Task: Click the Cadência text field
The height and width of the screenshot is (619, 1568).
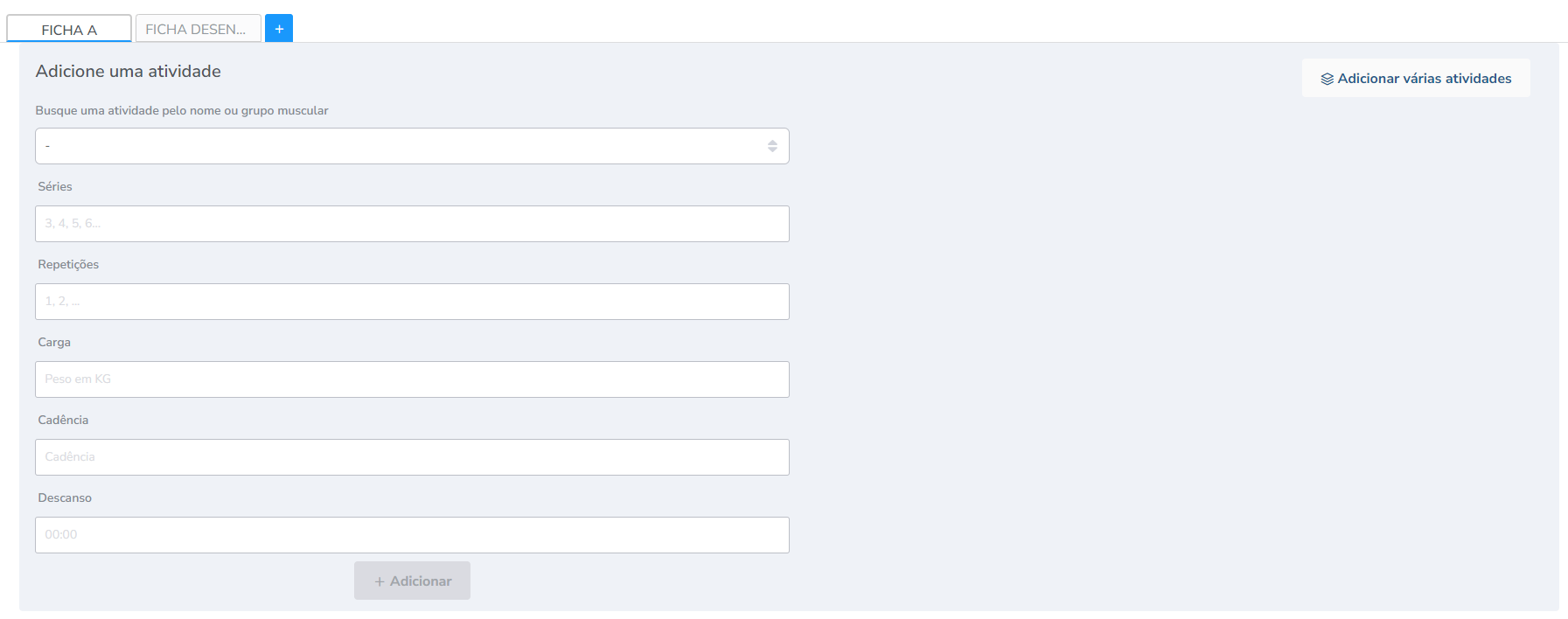Action: [x=412, y=457]
